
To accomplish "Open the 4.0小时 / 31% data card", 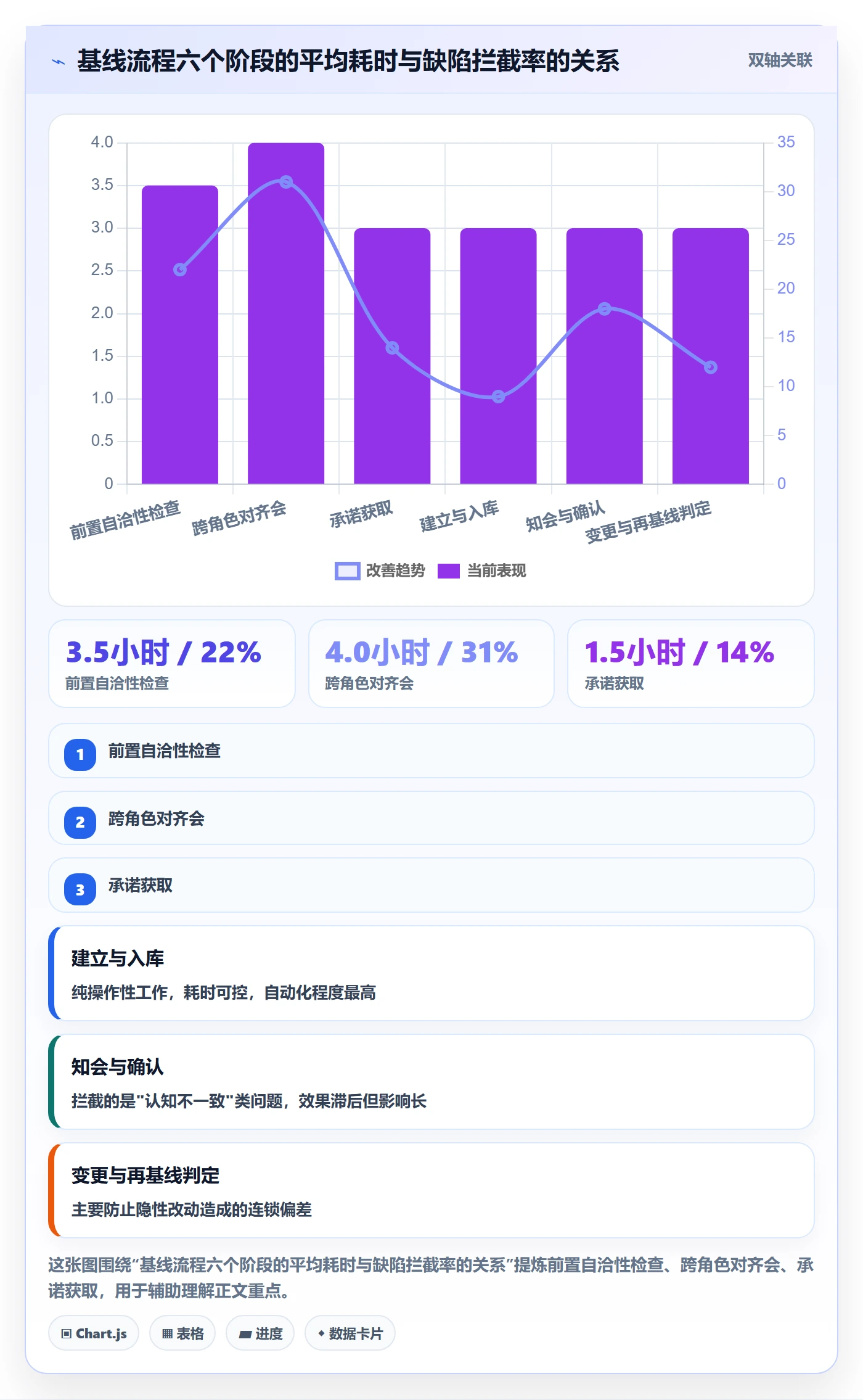I will click(x=431, y=664).
